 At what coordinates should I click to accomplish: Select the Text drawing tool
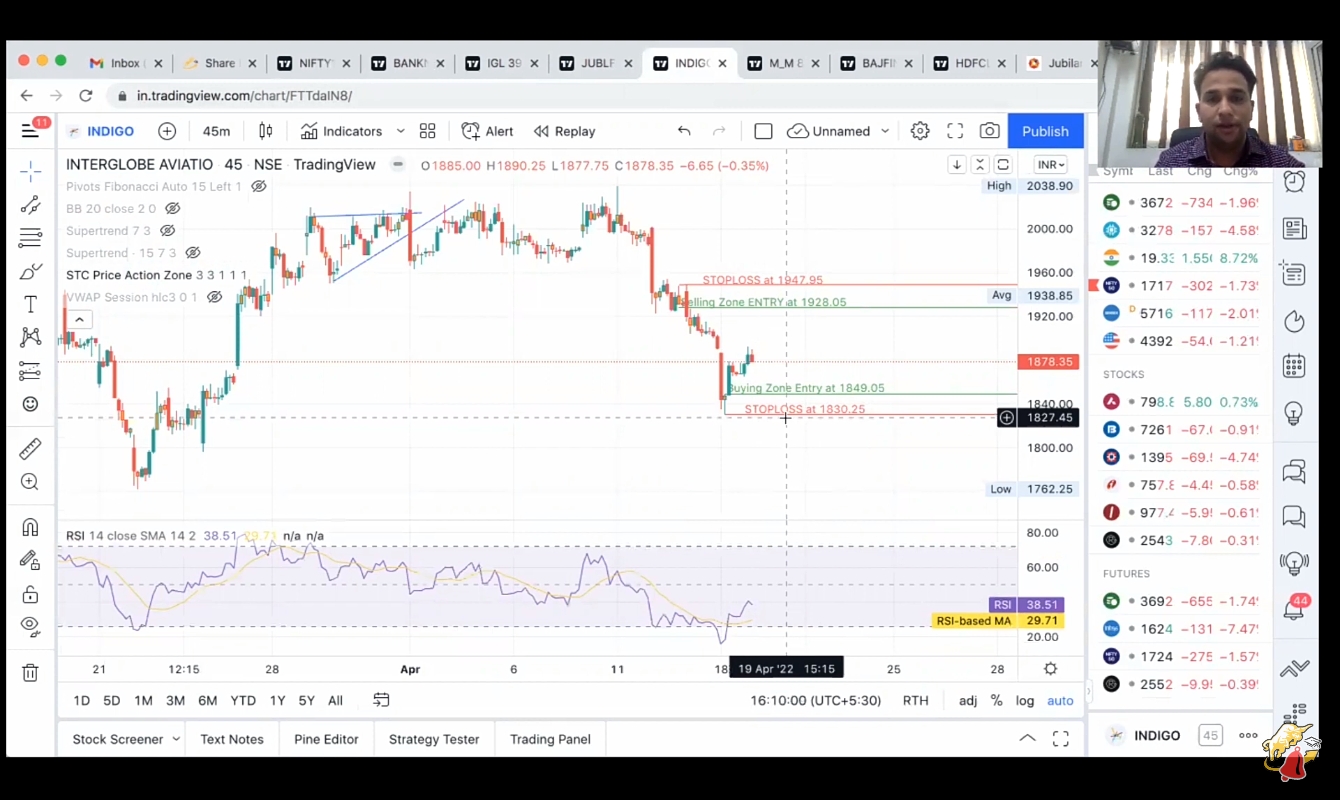point(30,305)
